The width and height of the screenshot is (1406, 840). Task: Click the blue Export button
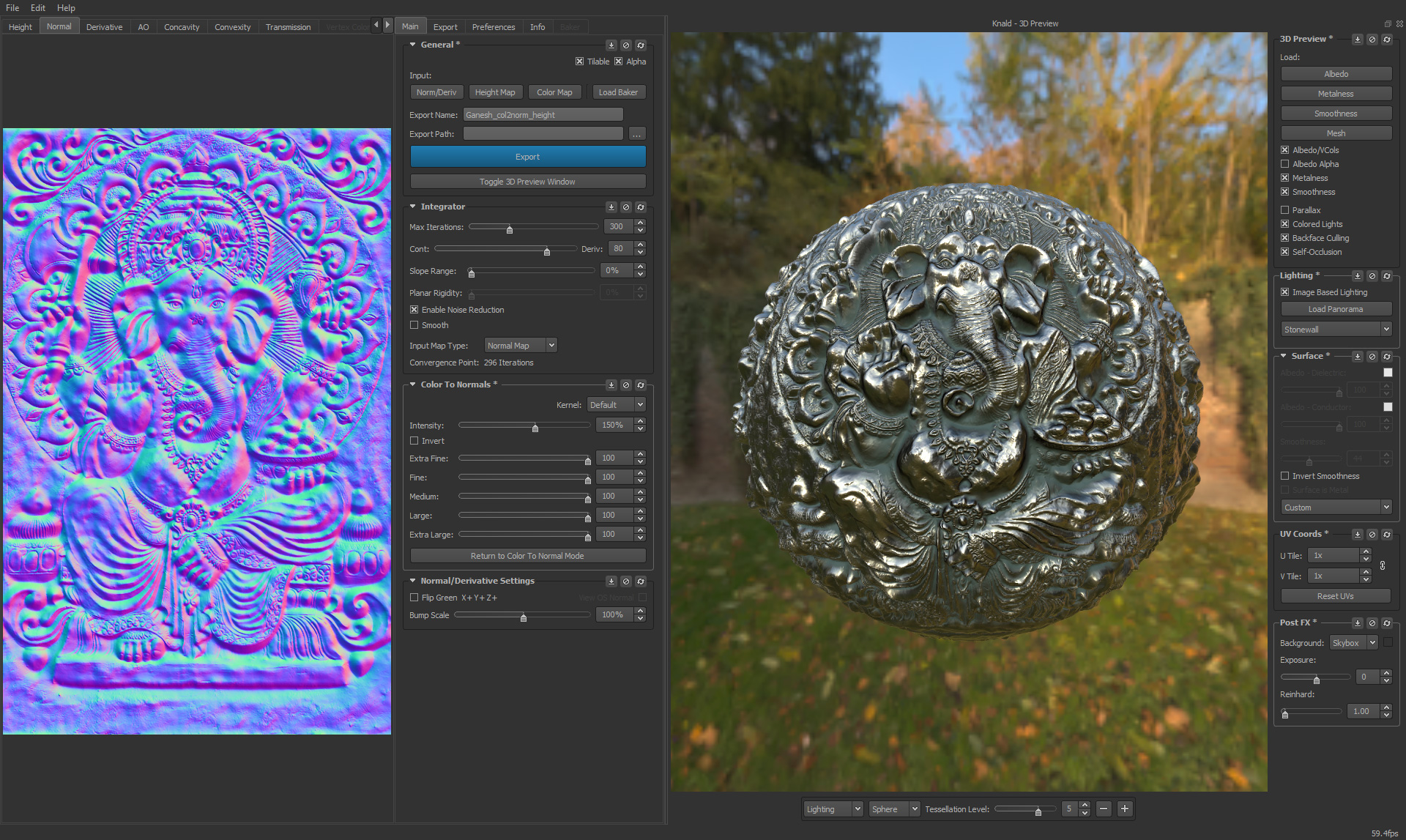point(528,157)
